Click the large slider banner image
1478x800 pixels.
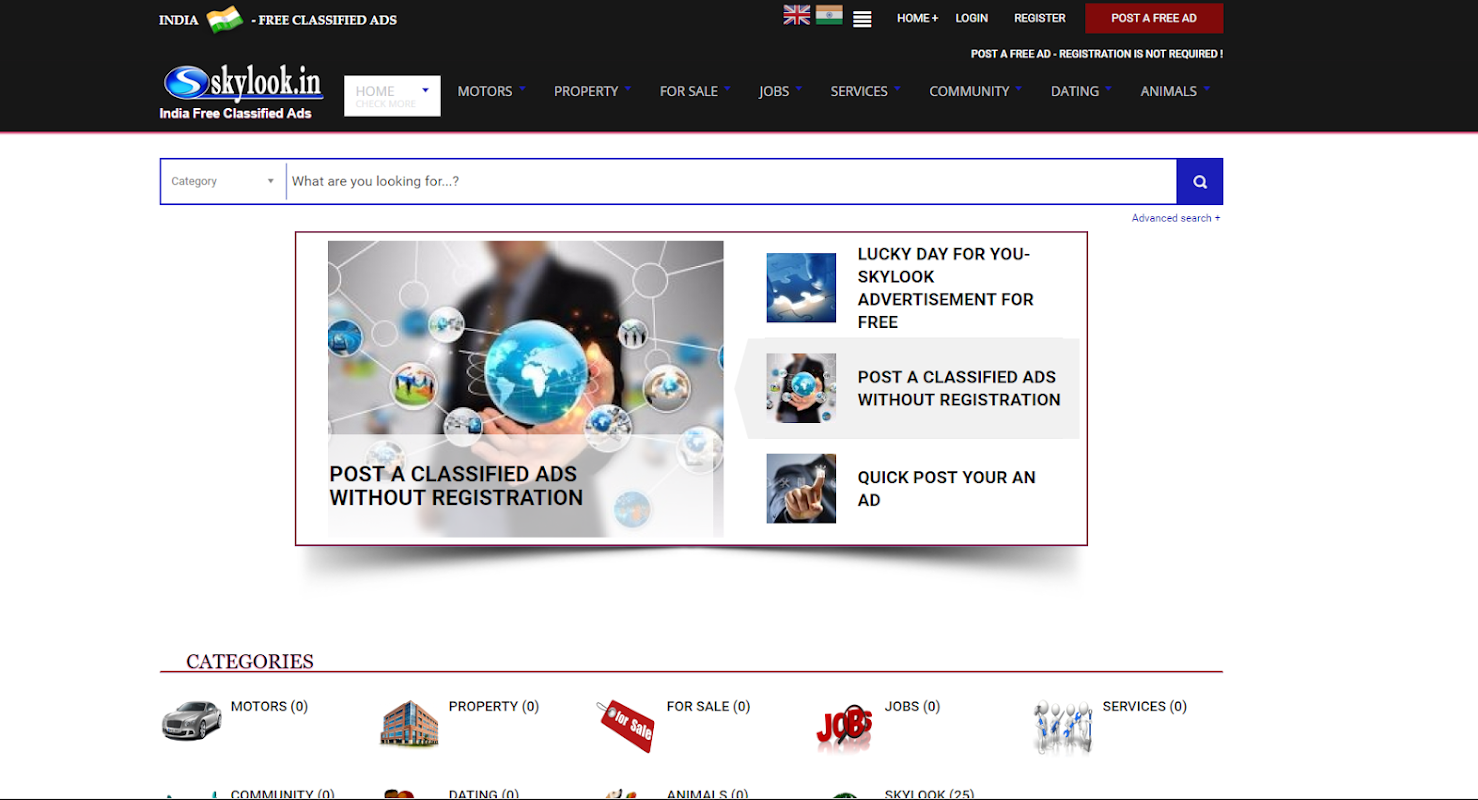tap(525, 389)
